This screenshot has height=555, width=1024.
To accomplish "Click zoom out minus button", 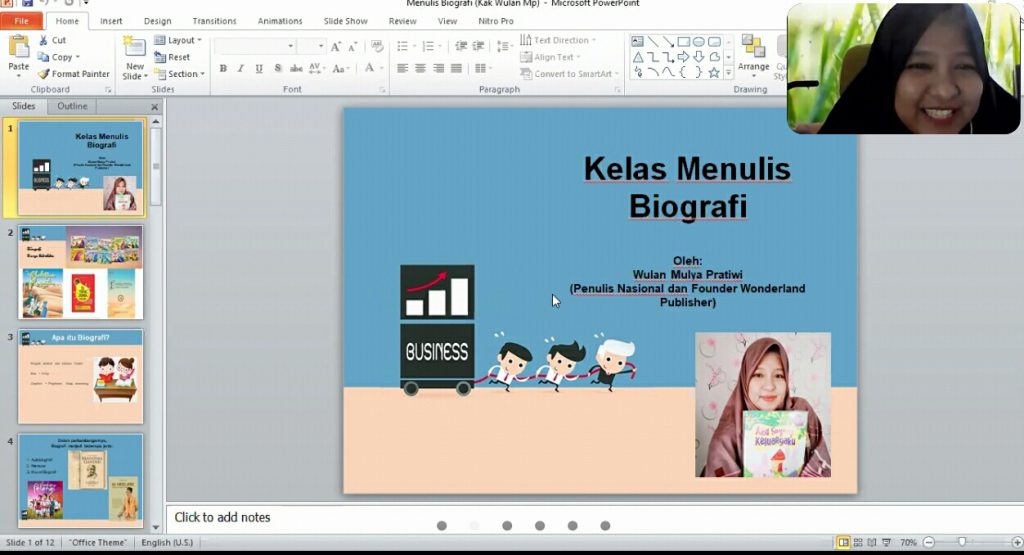I will (929, 543).
